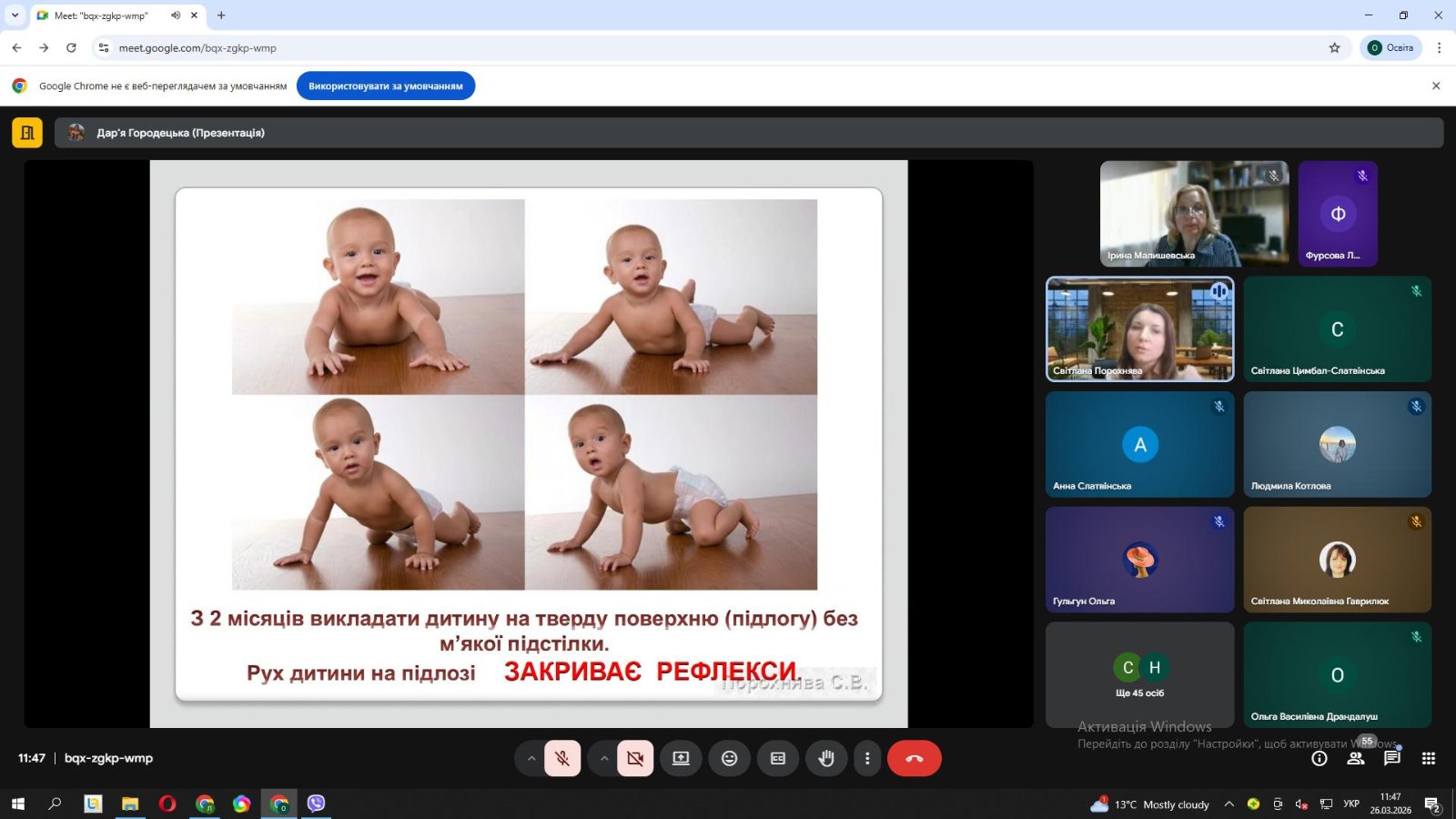Open the three-dot more options menu
The height and width of the screenshot is (819, 1456).
(x=867, y=758)
